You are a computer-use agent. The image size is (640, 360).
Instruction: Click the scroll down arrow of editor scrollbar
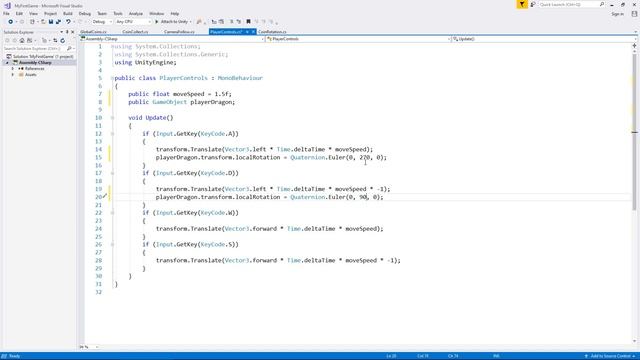coord(634,341)
